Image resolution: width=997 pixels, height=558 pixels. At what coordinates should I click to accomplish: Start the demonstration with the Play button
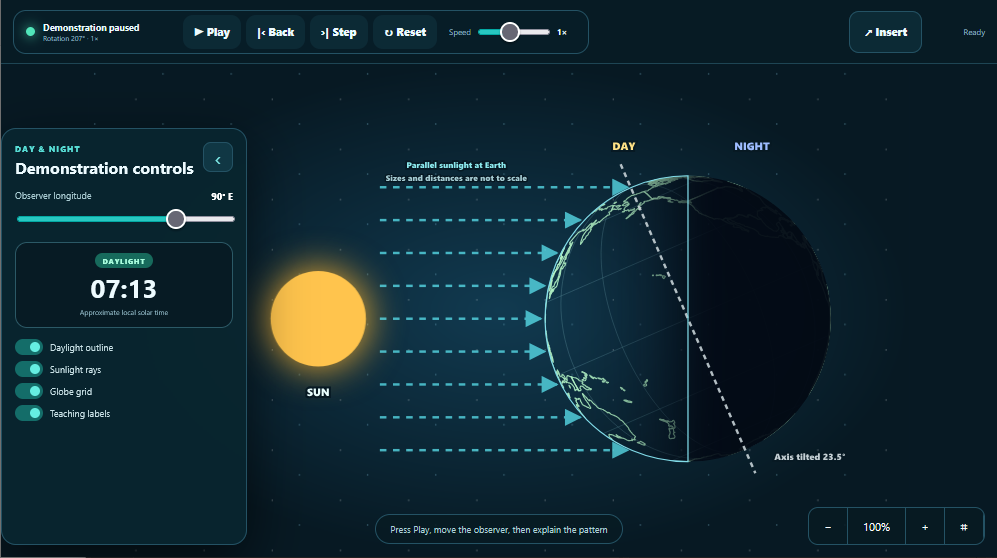tap(212, 32)
